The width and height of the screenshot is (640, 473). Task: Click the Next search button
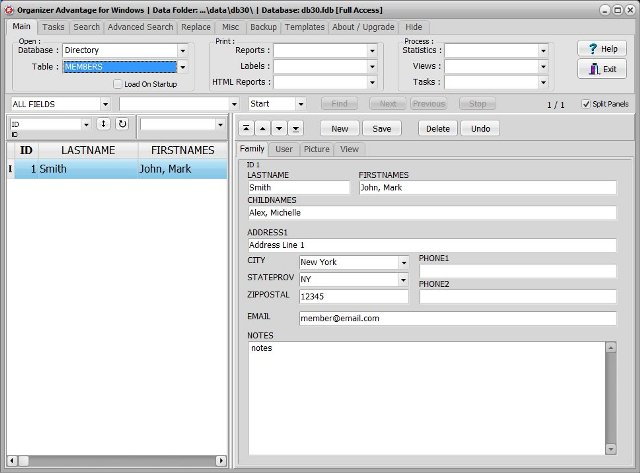tap(388, 104)
